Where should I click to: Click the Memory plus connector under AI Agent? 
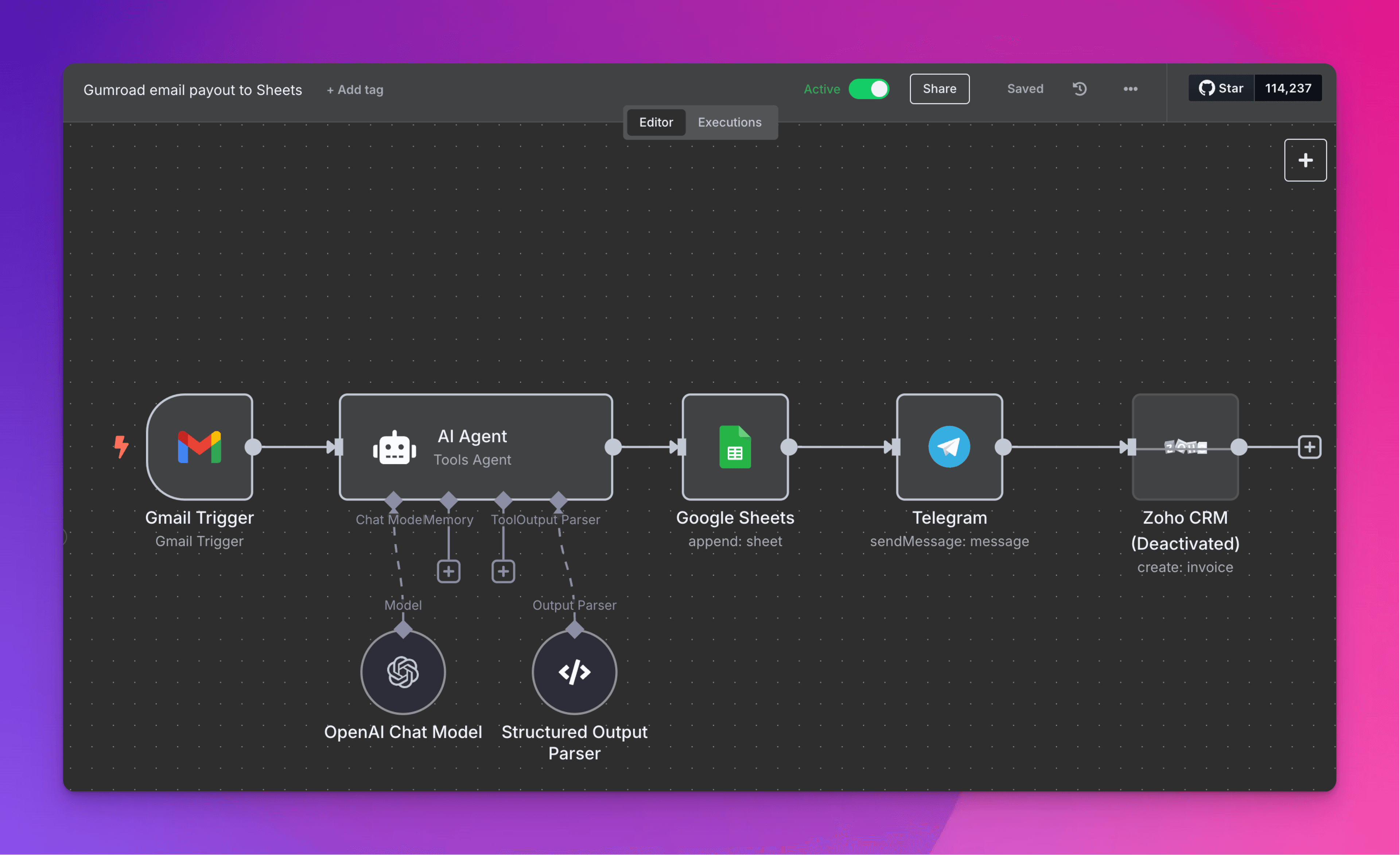click(x=448, y=571)
